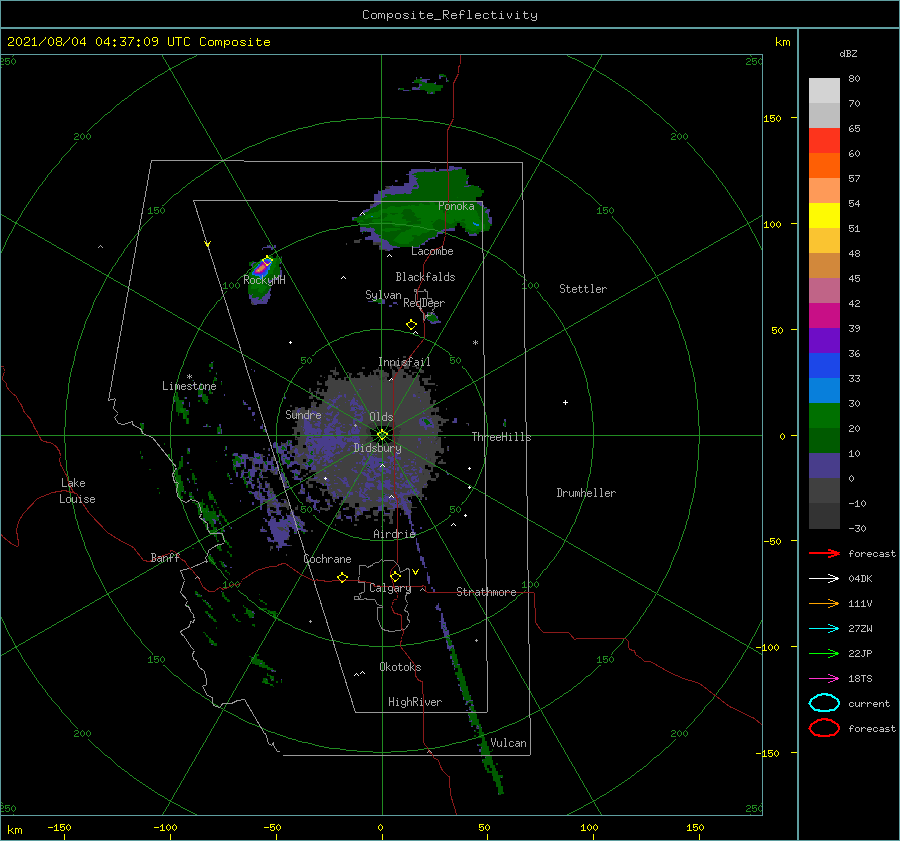The image size is (900, 841).
Task: Click the Strathmore city label
Action: pyautogui.click(x=486, y=592)
